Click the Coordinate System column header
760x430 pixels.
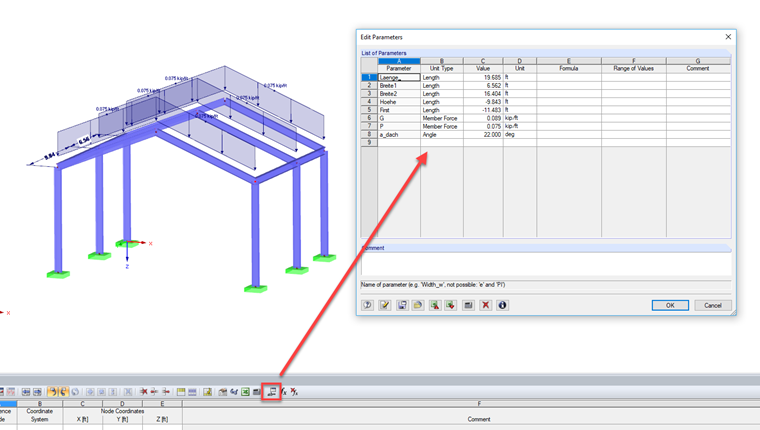[x=39, y=415]
